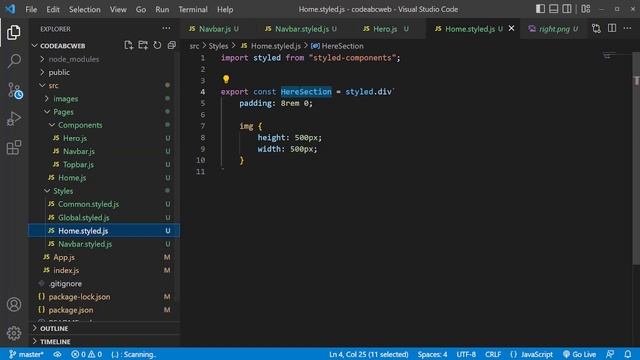Click the editor vertical scrollbar
The height and width of the screenshot is (360, 640).
click(636, 157)
